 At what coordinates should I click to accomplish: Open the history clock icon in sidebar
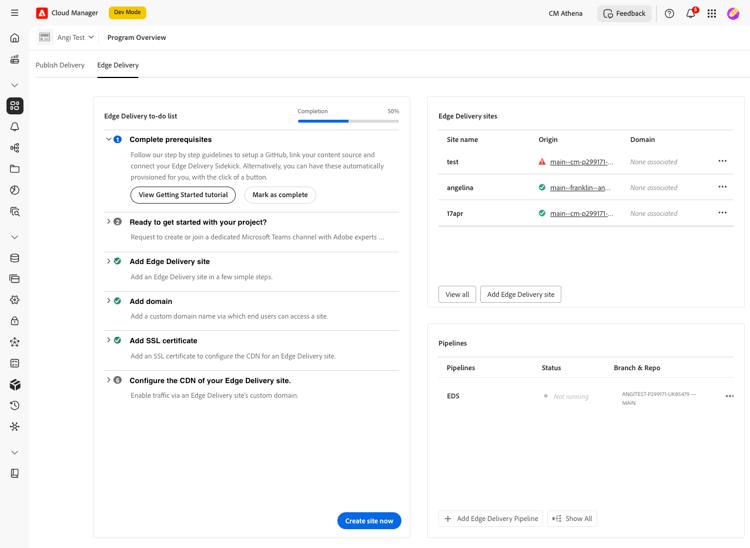pyautogui.click(x=15, y=406)
